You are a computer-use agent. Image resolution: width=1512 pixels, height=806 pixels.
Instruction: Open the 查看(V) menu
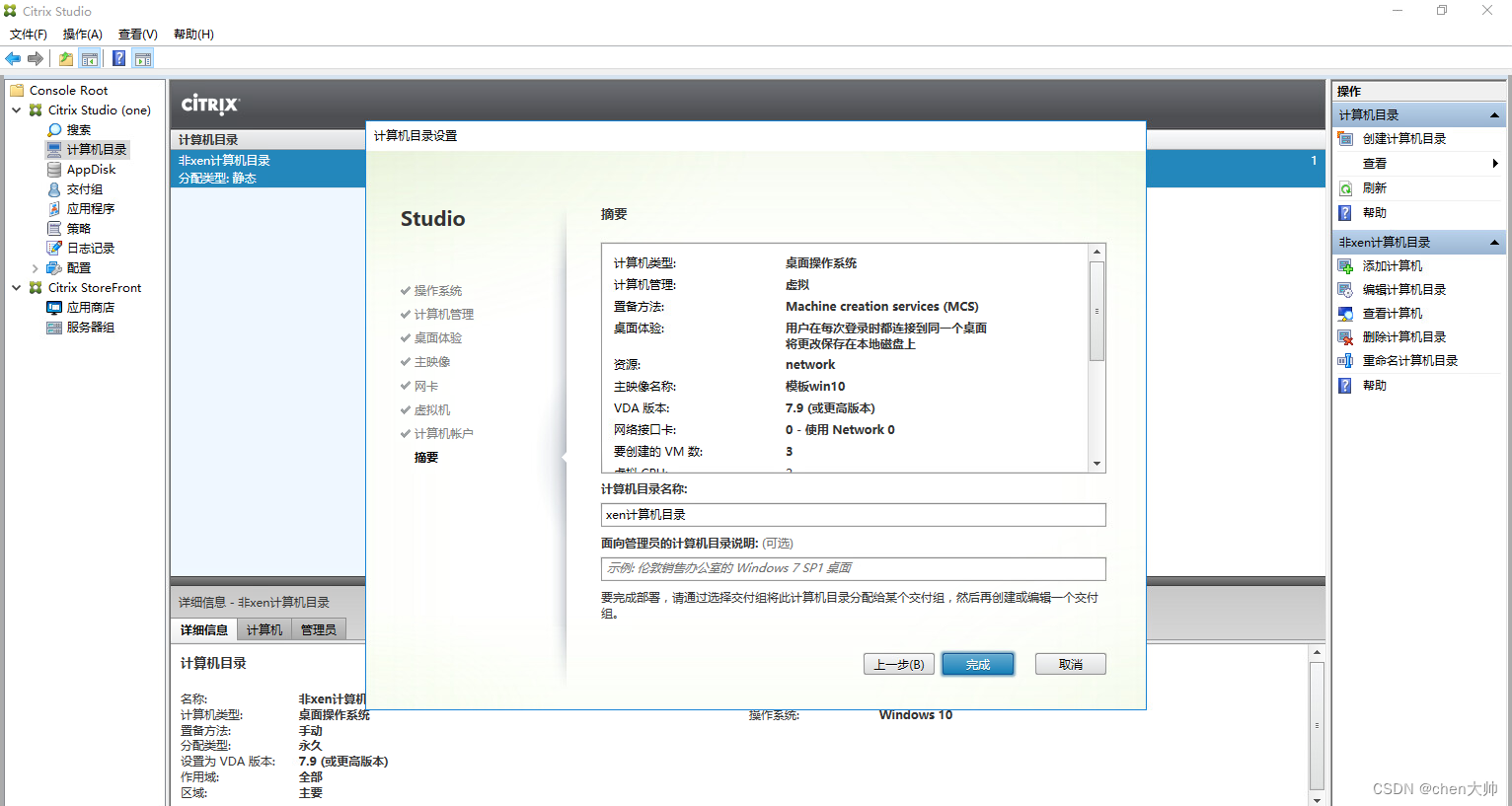(x=138, y=35)
